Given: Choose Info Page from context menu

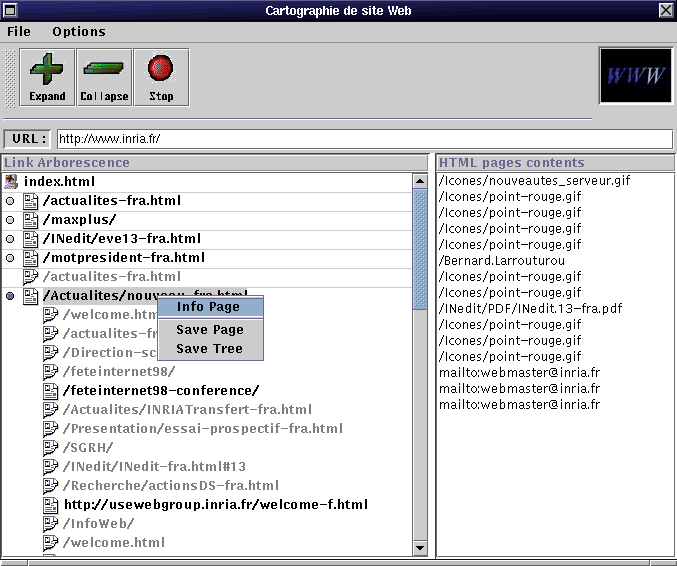Looking at the screenshot, I should (x=209, y=307).
